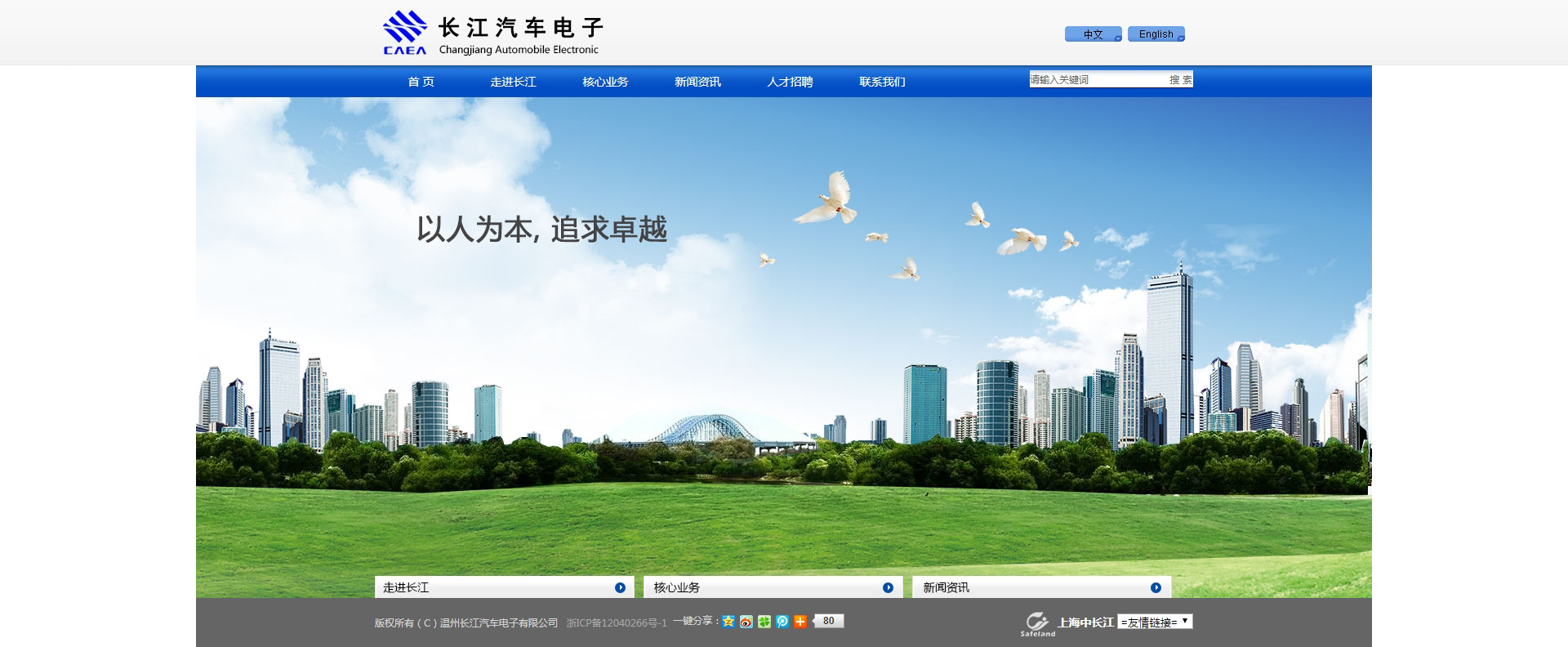
Task: Click the share count 80 badge
Action: pyautogui.click(x=829, y=621)
